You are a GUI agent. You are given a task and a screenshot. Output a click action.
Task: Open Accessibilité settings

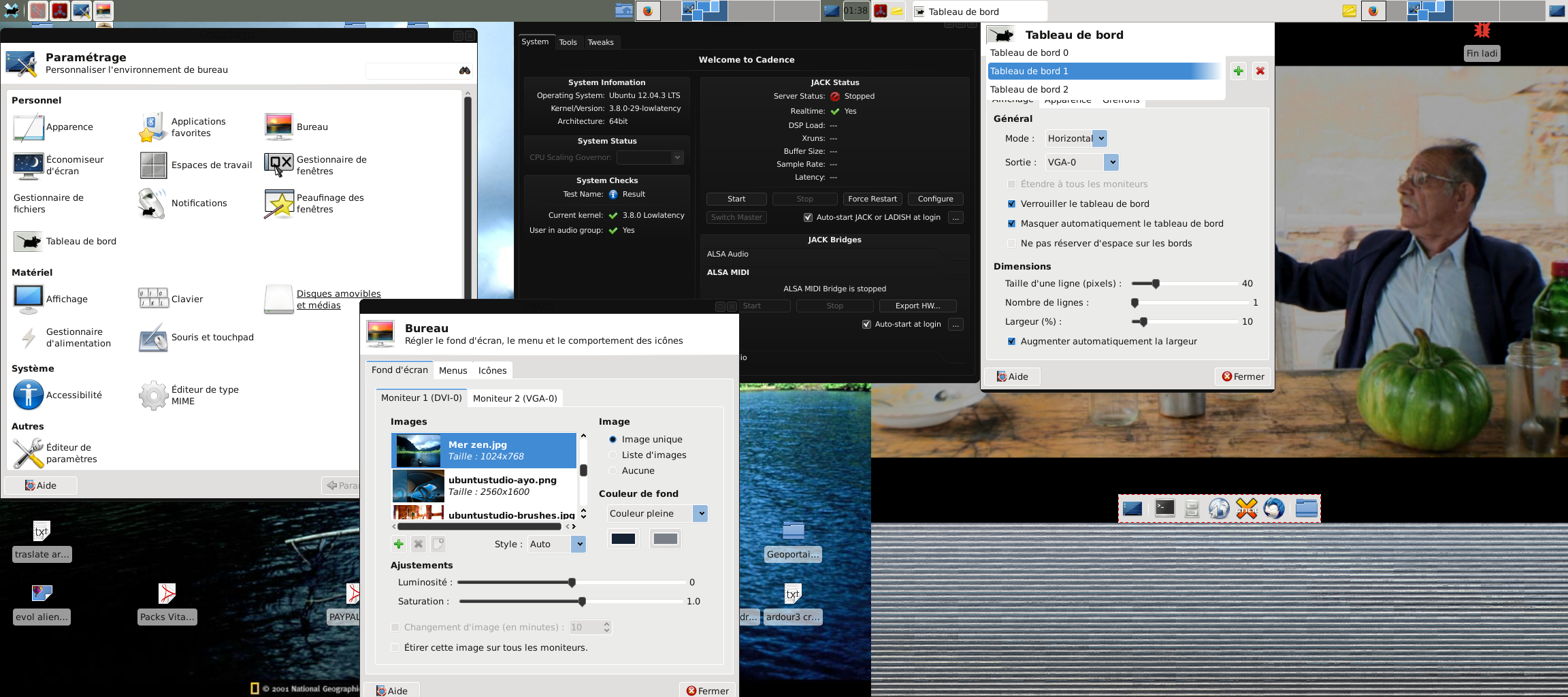coord(28,395)
